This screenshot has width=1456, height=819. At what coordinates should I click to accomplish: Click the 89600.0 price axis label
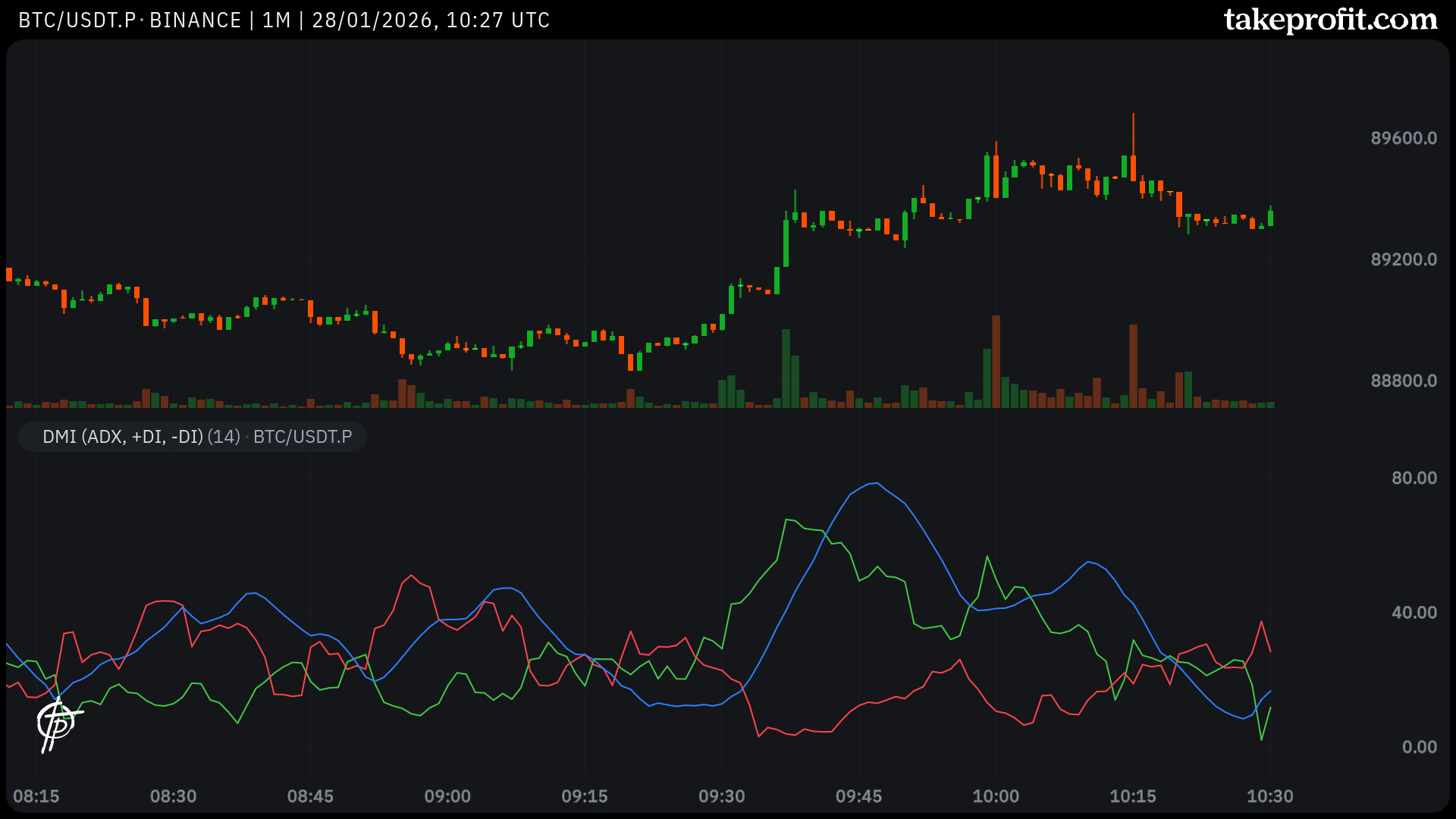[1403, 138]
